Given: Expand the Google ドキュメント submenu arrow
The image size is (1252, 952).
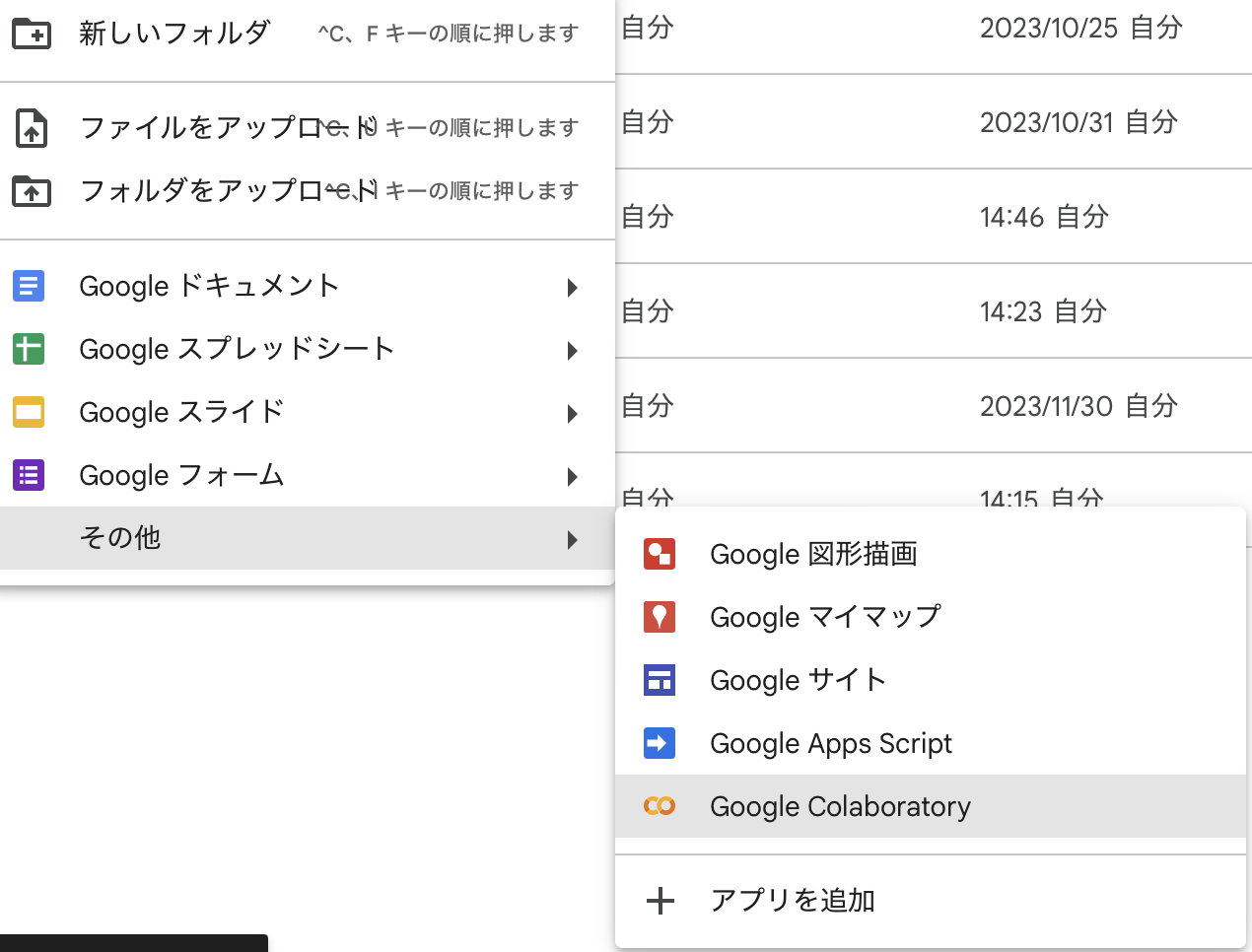Looking at the screenshot, I should (572, 288).
